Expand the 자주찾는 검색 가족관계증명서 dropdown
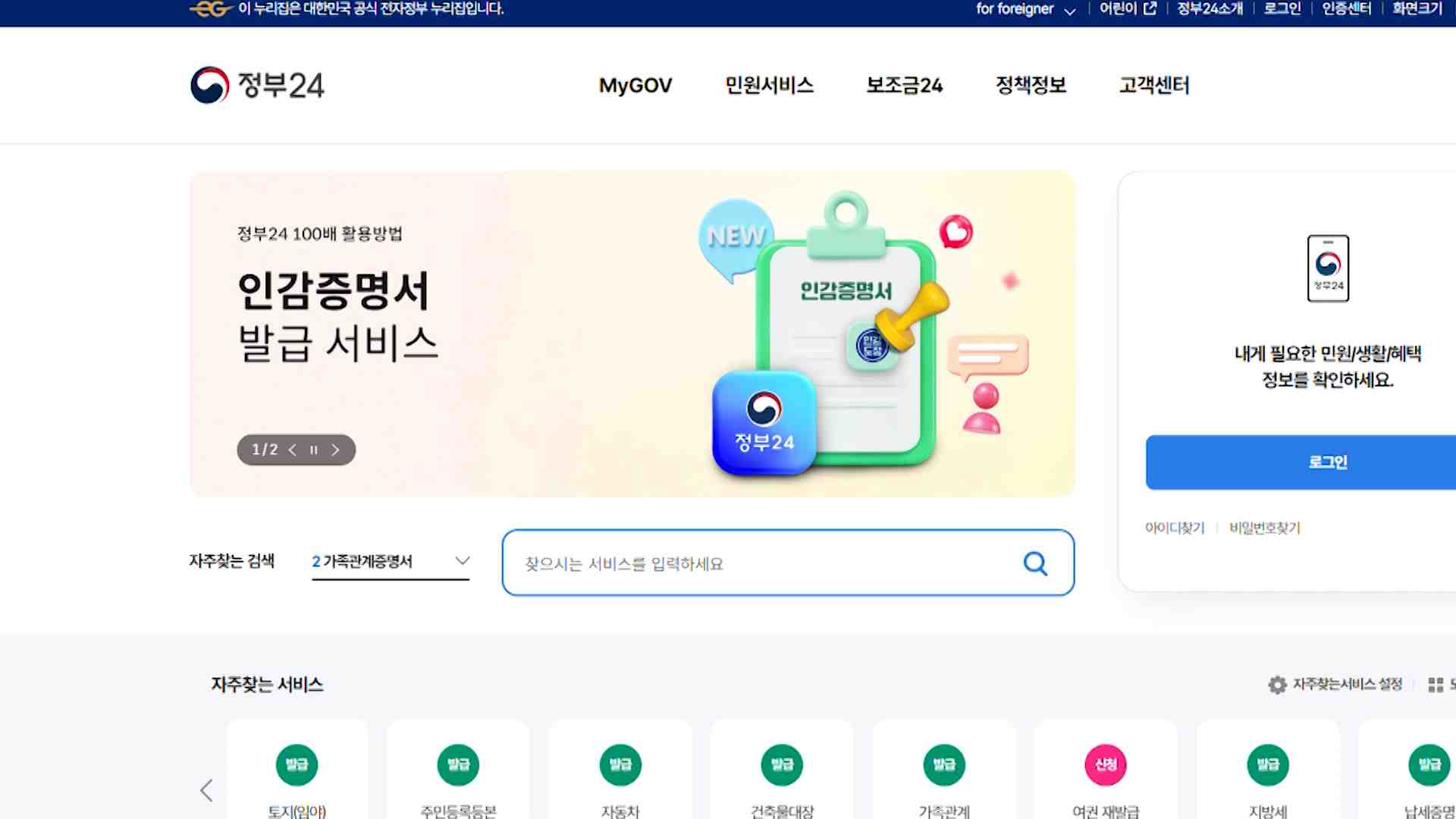The height and width of the screenshot is (819, 1456). tap(391, 561)
